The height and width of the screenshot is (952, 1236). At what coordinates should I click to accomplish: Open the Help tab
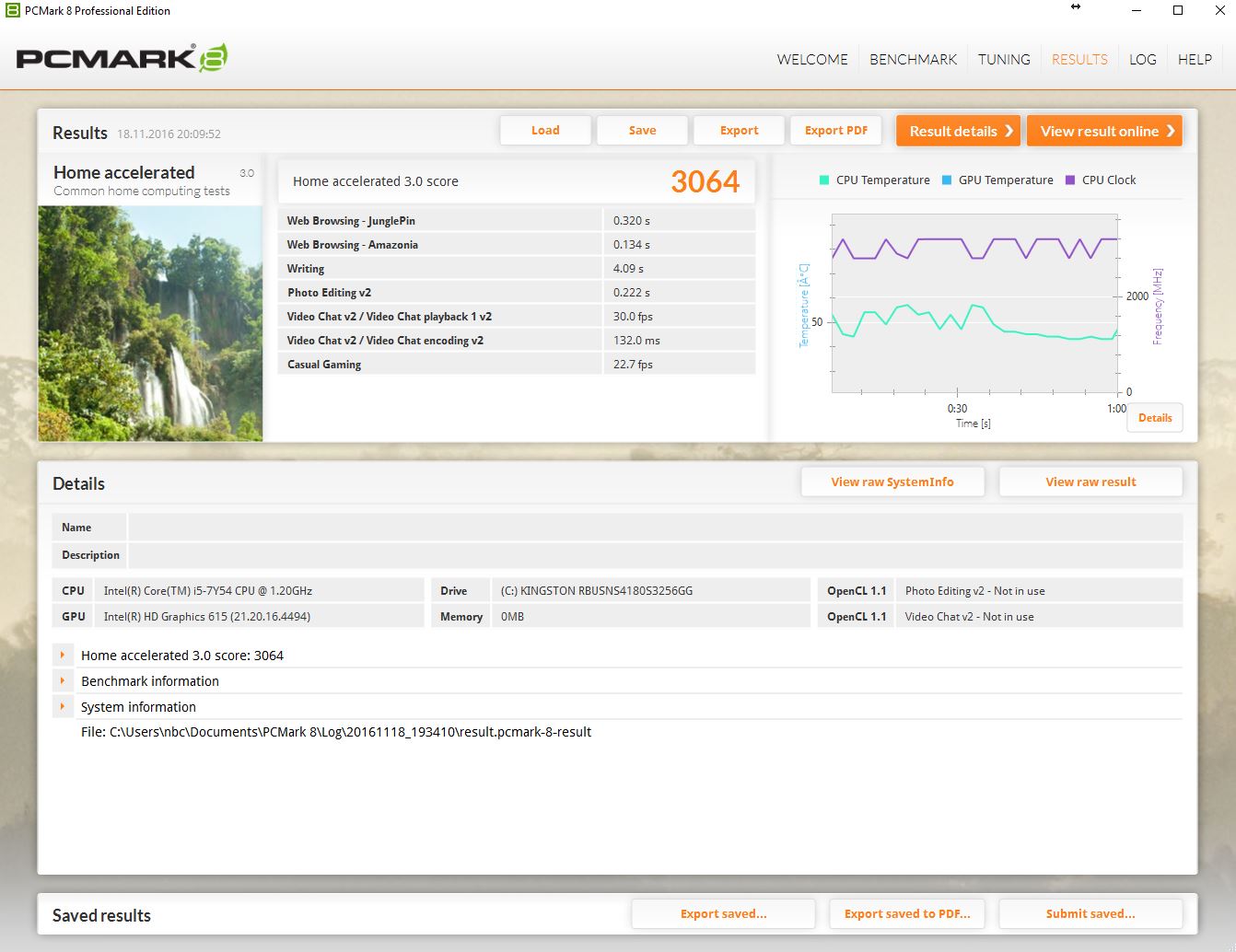1195,59
